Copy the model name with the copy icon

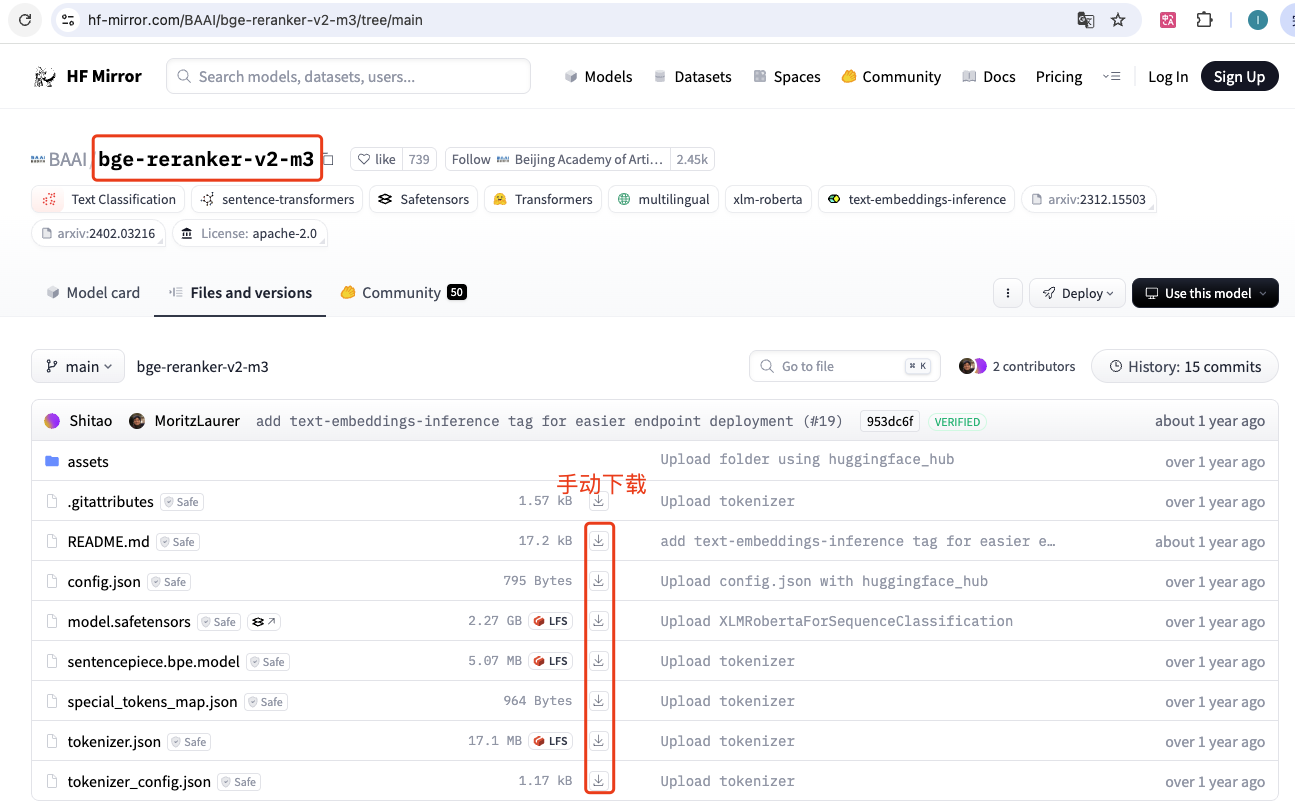tap(328, 159)
